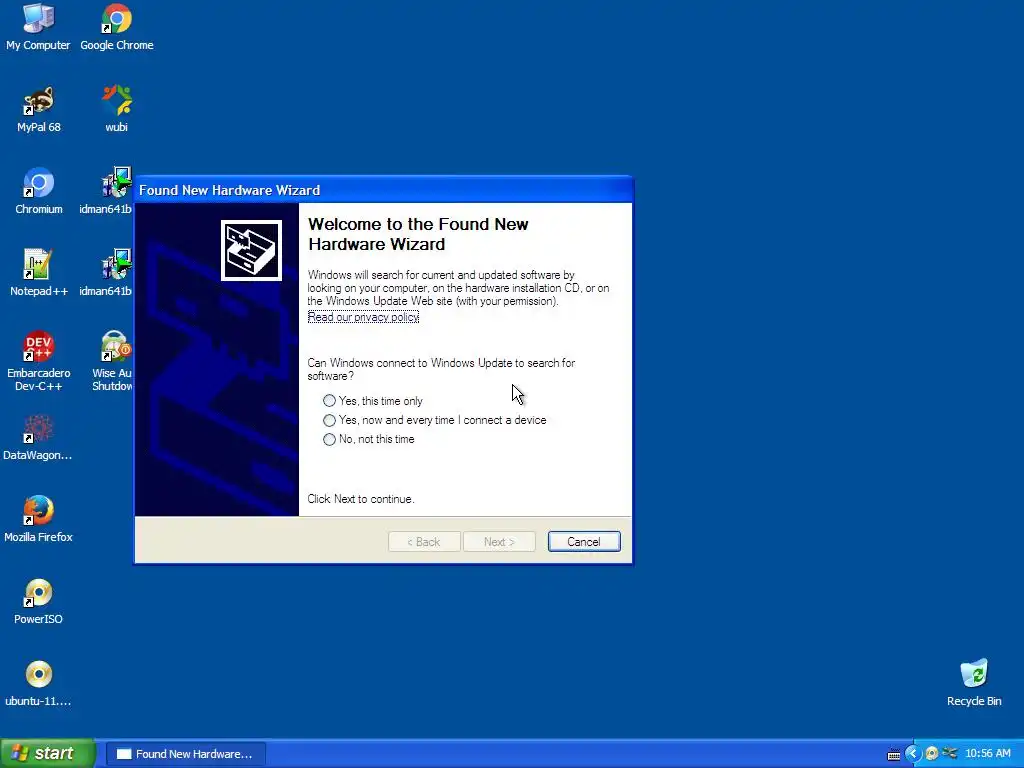Select the MyPal 68 desktop shortcut
Viewport: 1024px width, 768px height.
coord(39,109)
